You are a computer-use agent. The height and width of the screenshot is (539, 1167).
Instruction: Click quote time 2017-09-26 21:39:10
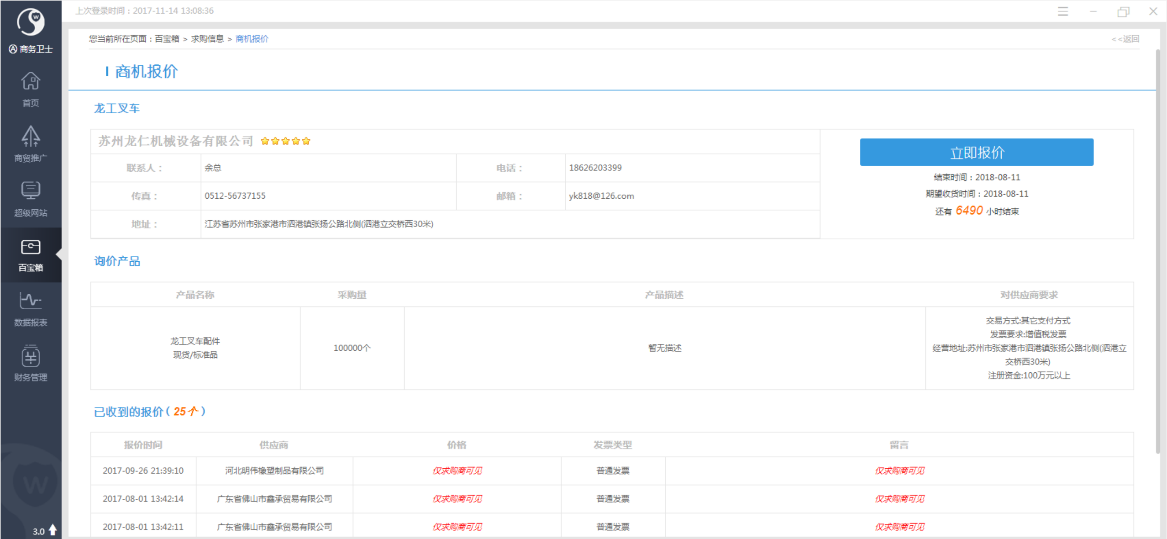point(143,471)
